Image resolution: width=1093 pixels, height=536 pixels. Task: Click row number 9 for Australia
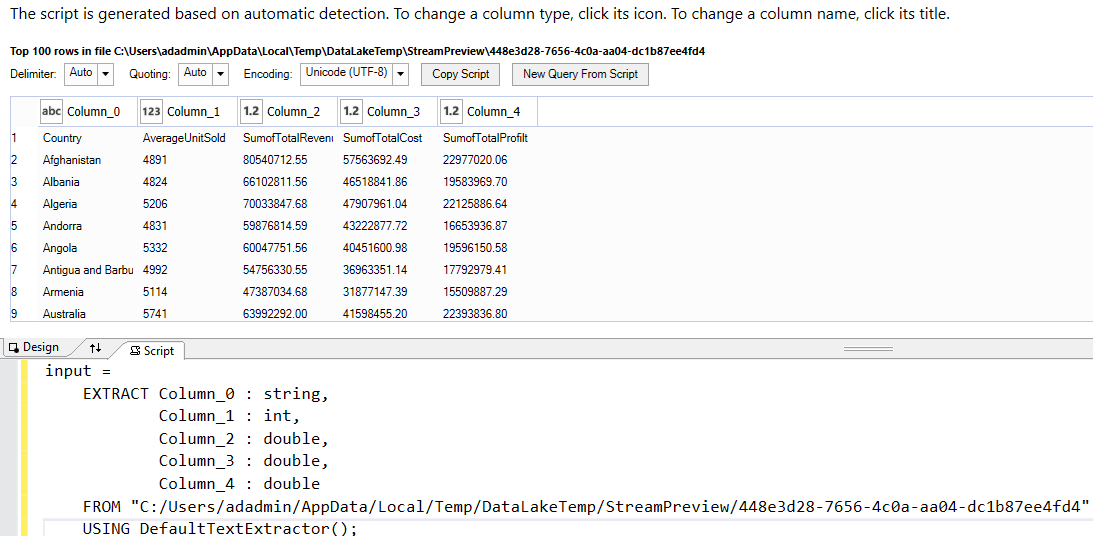[15, 314]
